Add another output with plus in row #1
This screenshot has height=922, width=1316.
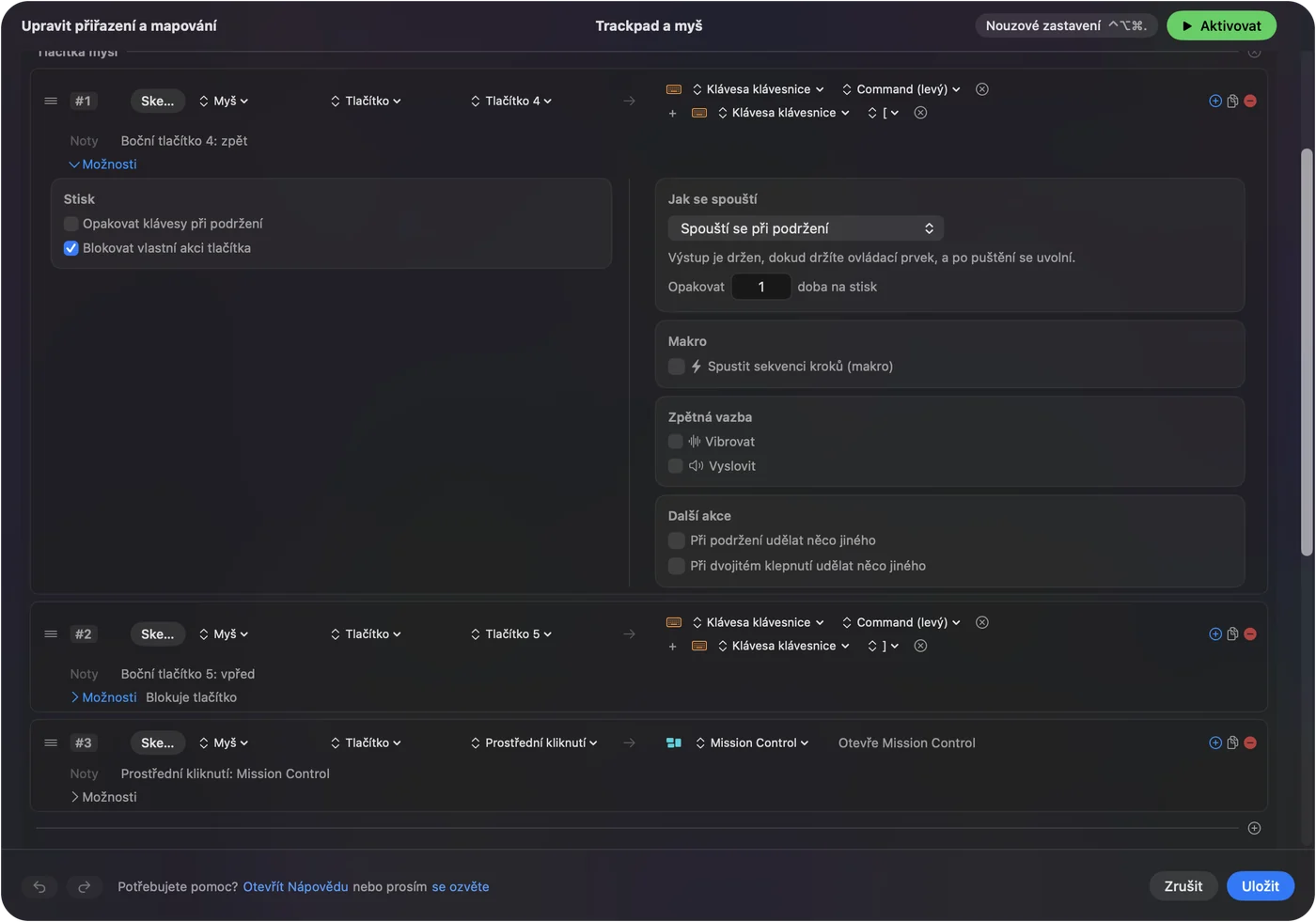click(x=672, y=114)
